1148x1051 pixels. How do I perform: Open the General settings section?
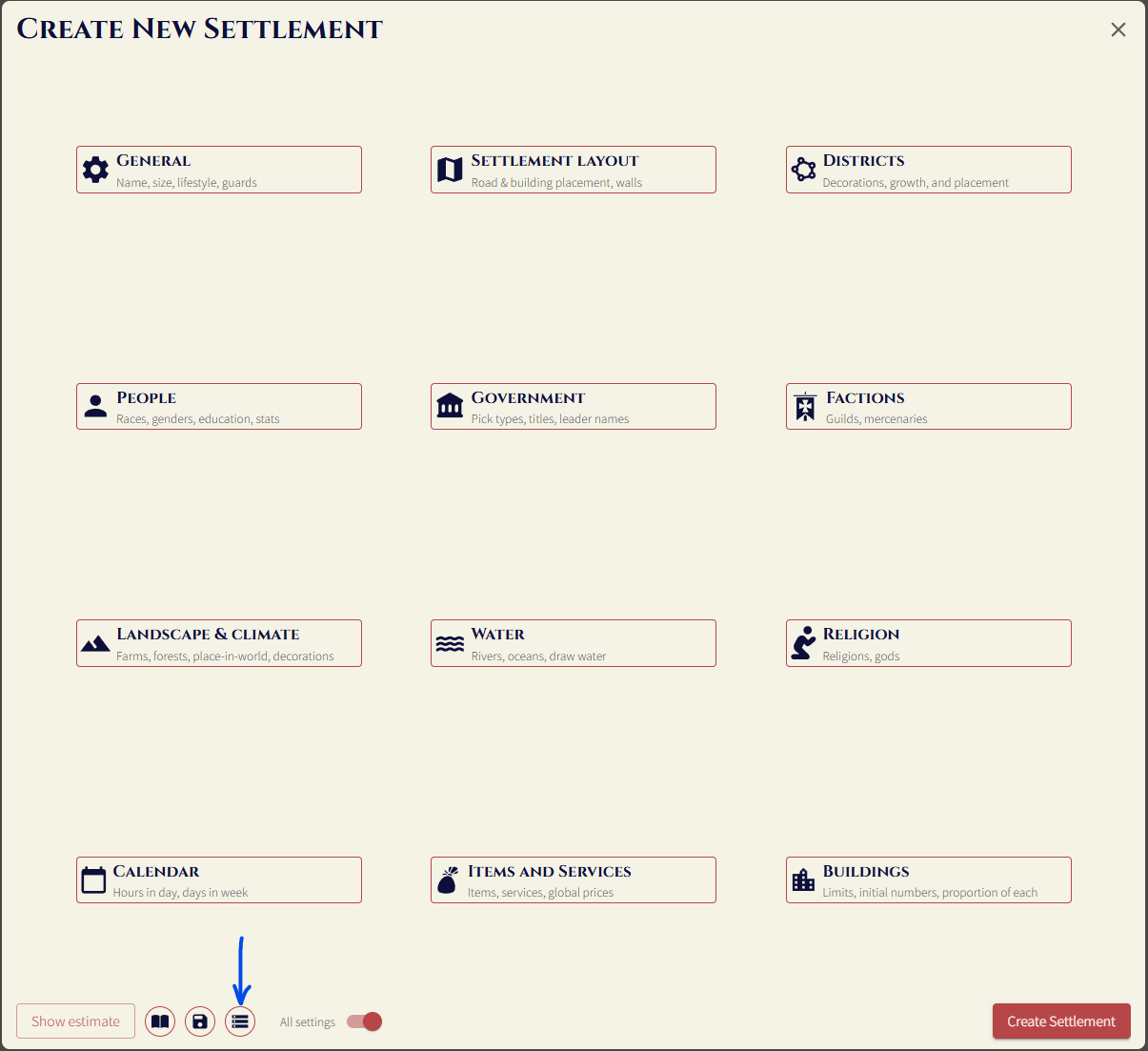pos(219,170)
